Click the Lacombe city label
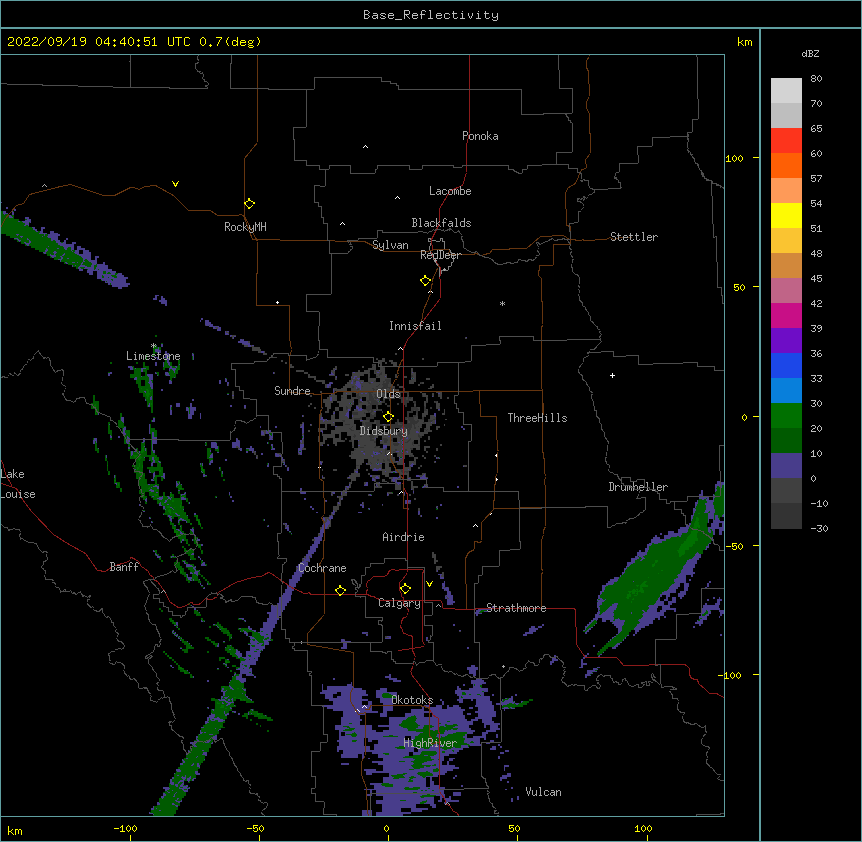 pyautogui.click(x=450, y=191)
